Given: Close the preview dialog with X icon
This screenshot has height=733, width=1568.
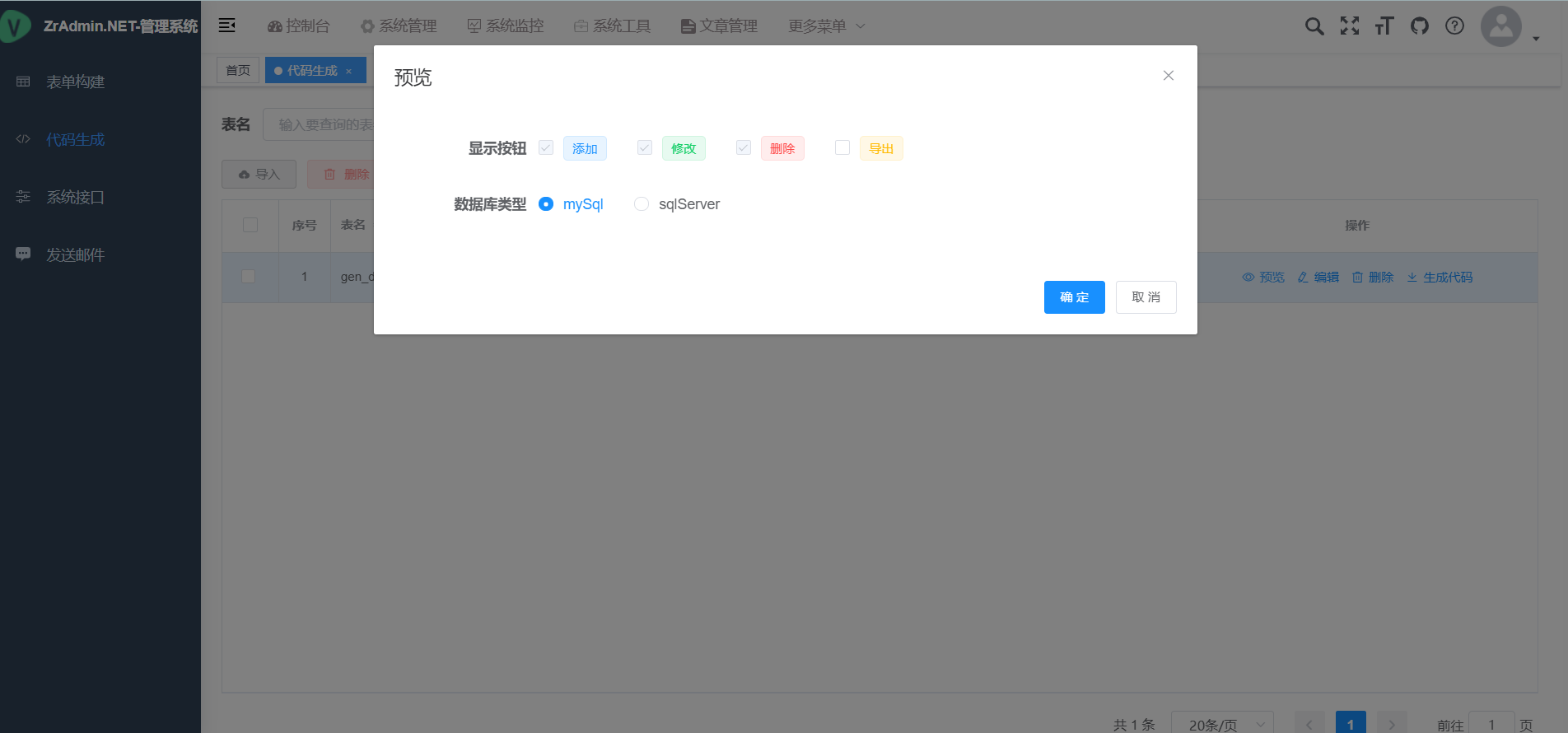Looking at the screenshot, I should [x=1168, y=76].
